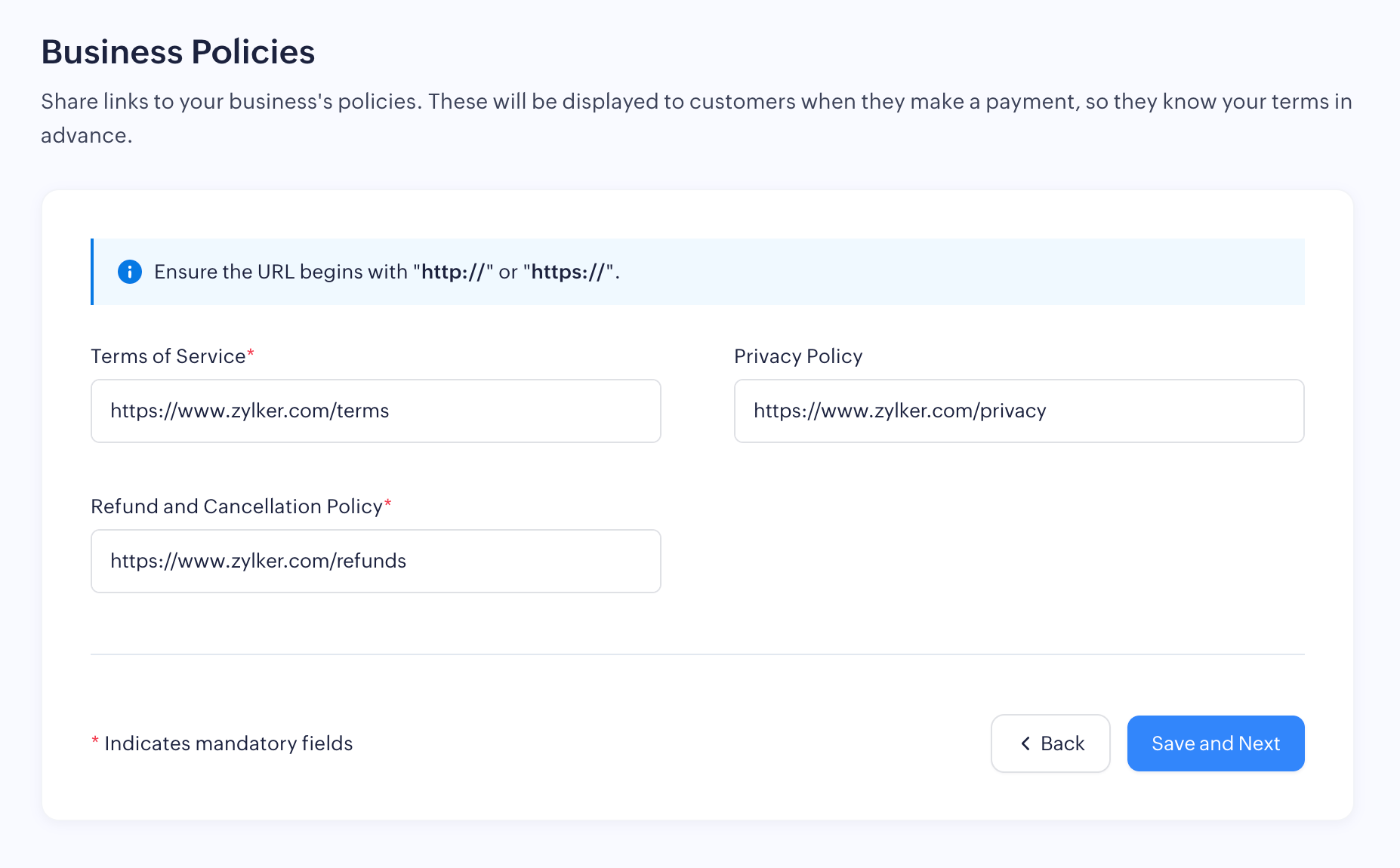Click the 'Ensure the URL begins with' text
The width and height of the screenshot is (1400, 868).
(281, 272)
